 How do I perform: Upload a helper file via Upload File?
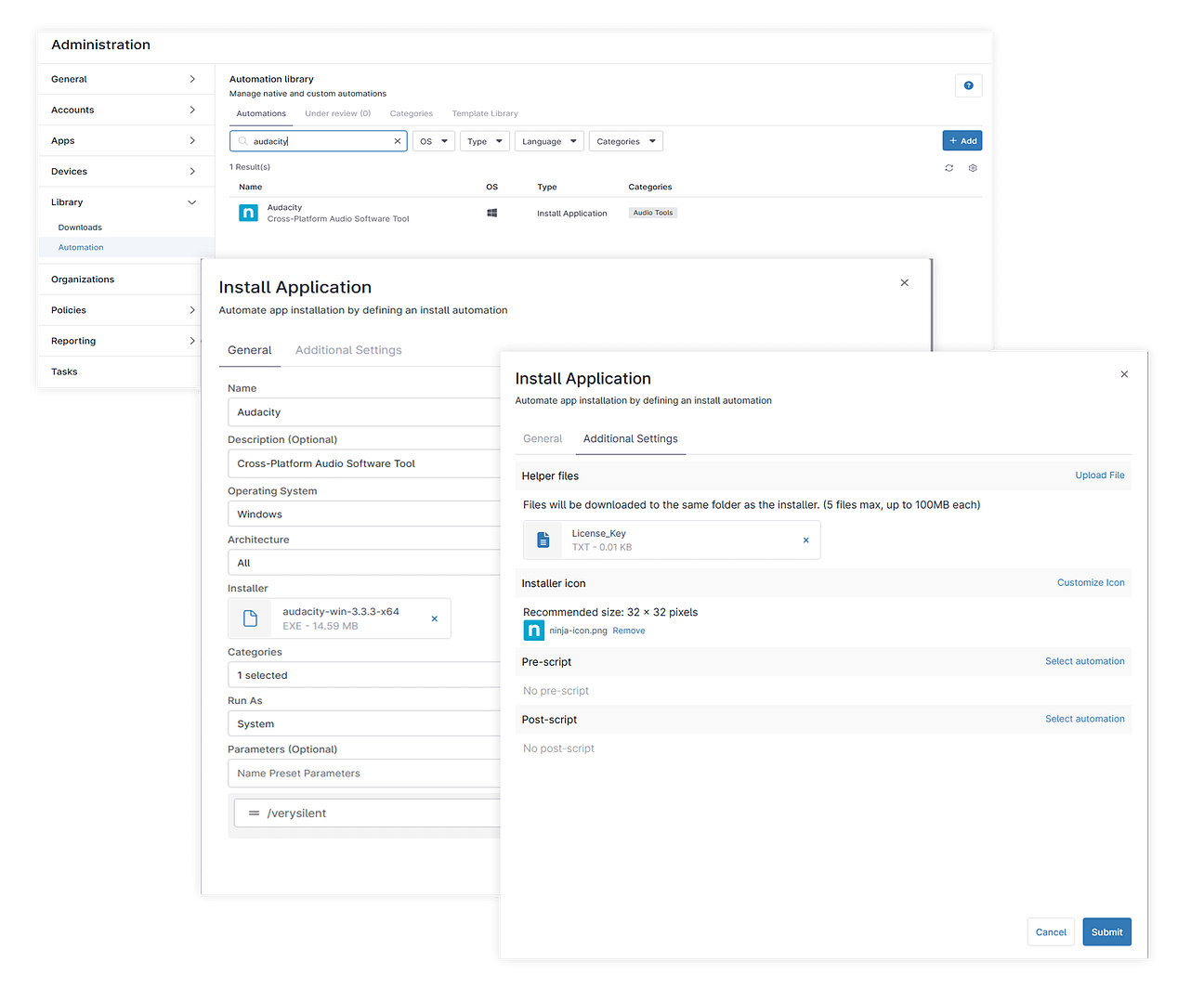(1099, 475)
